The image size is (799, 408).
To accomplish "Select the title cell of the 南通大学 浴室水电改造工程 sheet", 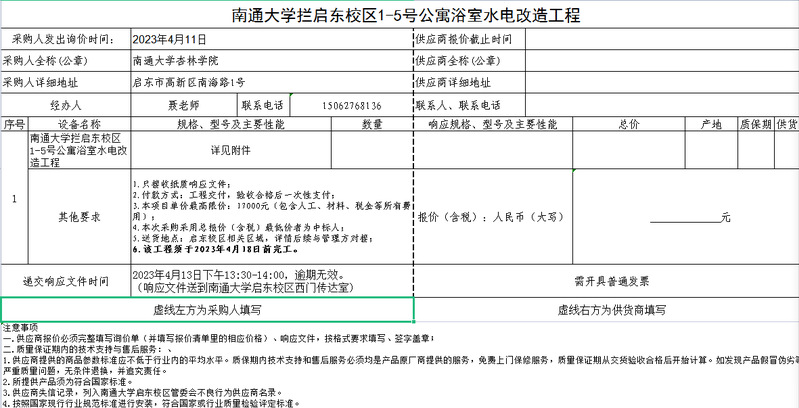I will (x=400, y=15).
